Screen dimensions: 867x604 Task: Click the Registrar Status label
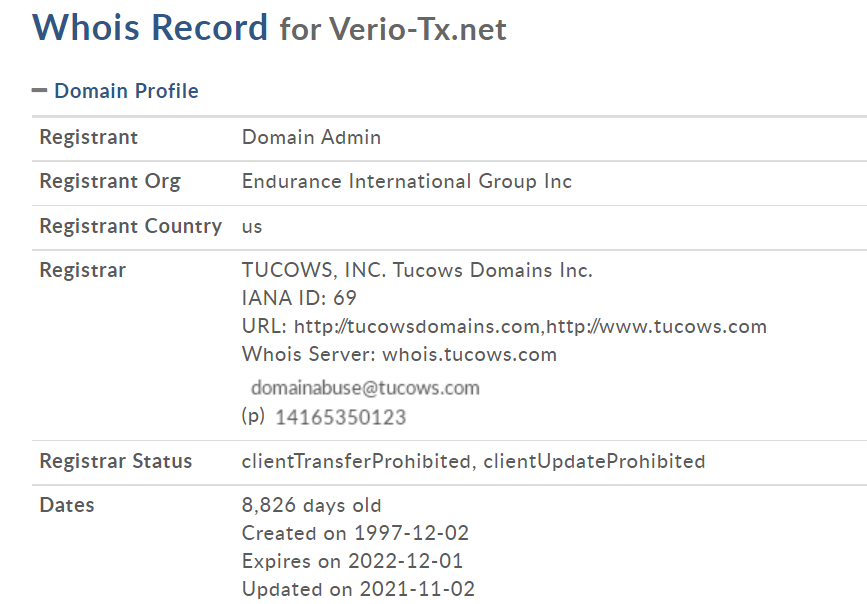pyautogui.click(x=116, y=461)
